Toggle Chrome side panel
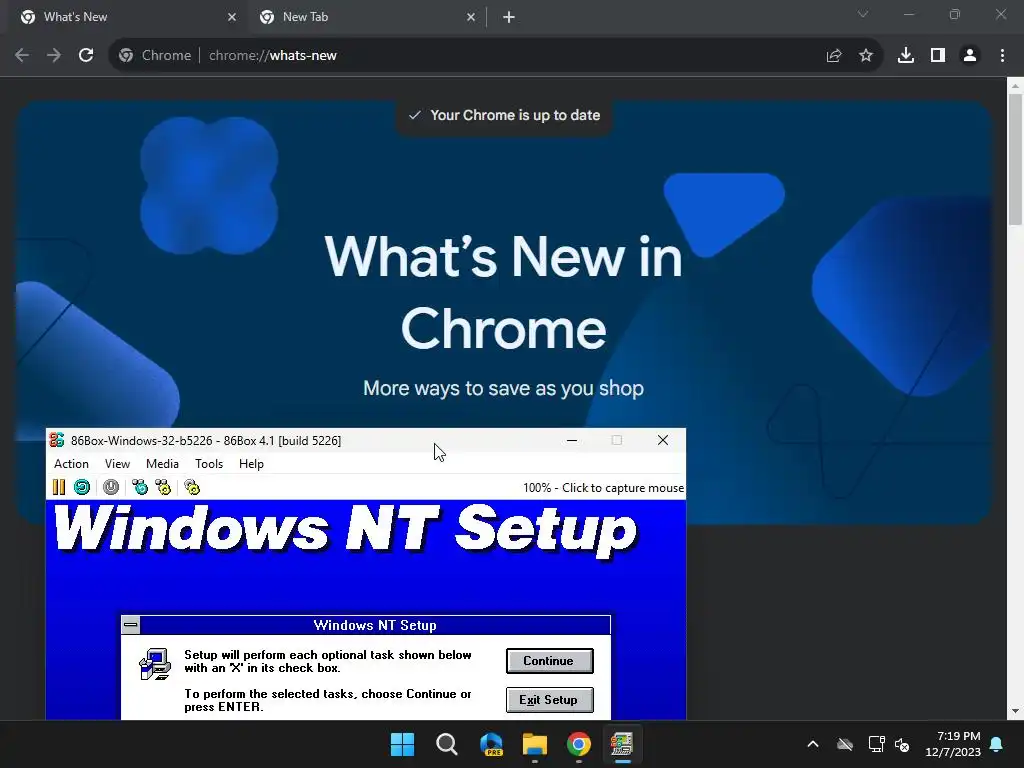1024x768 pixels. click(938, 56)
